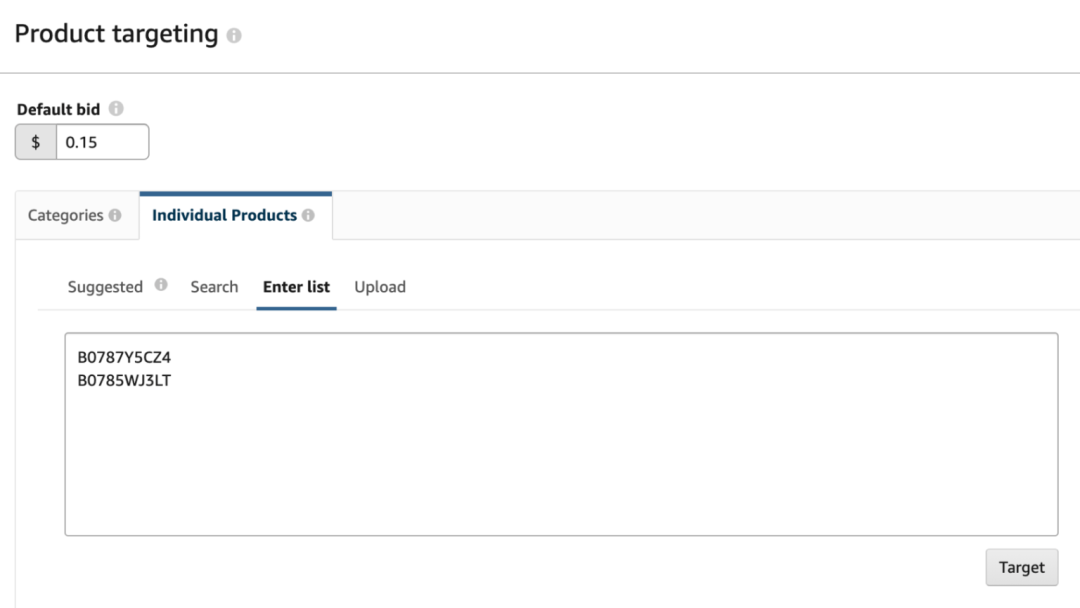
Task: Click info icon next to Suggested
Action: [x=161, y=285]
